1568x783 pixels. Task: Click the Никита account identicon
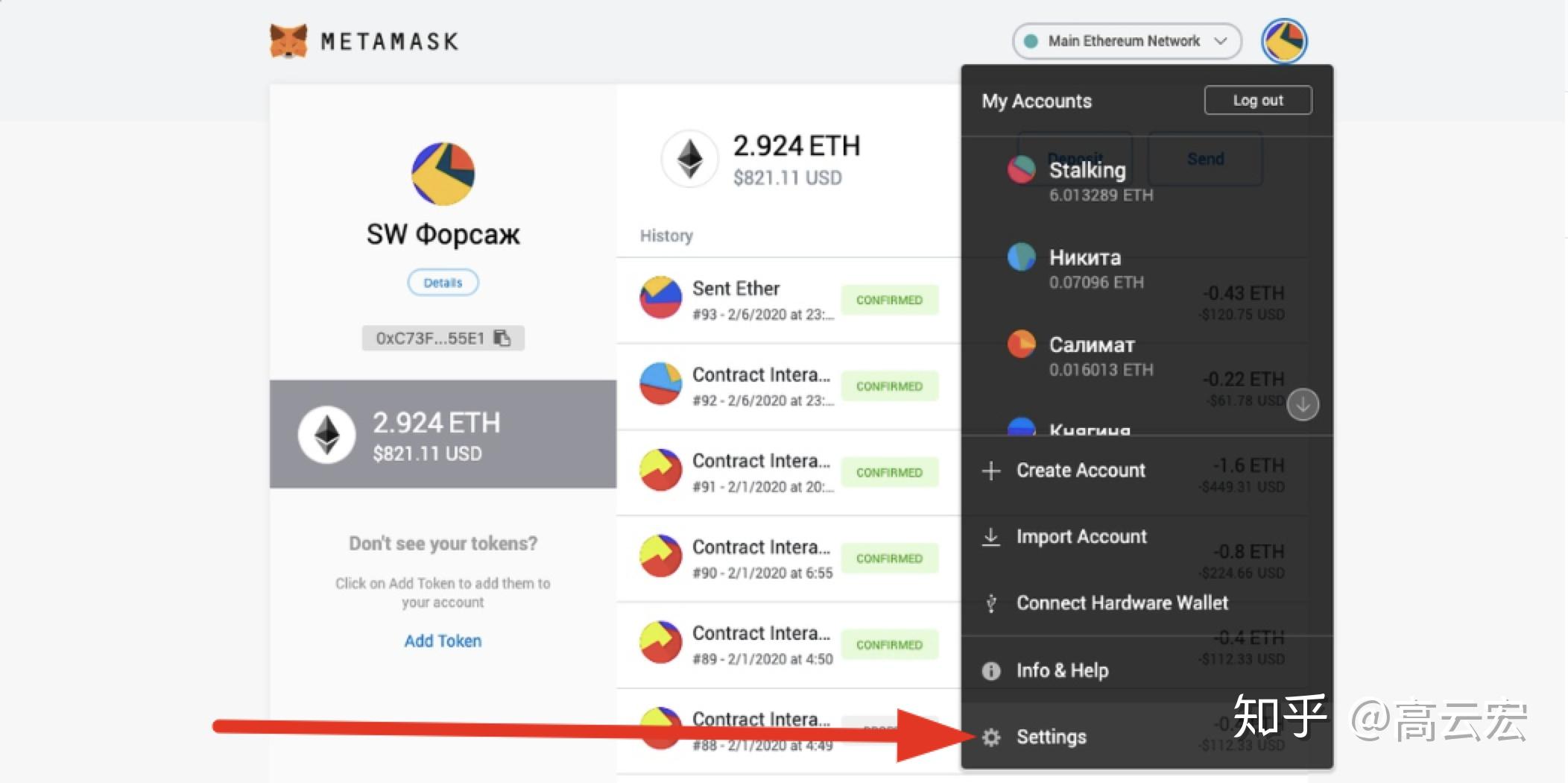1022,257
